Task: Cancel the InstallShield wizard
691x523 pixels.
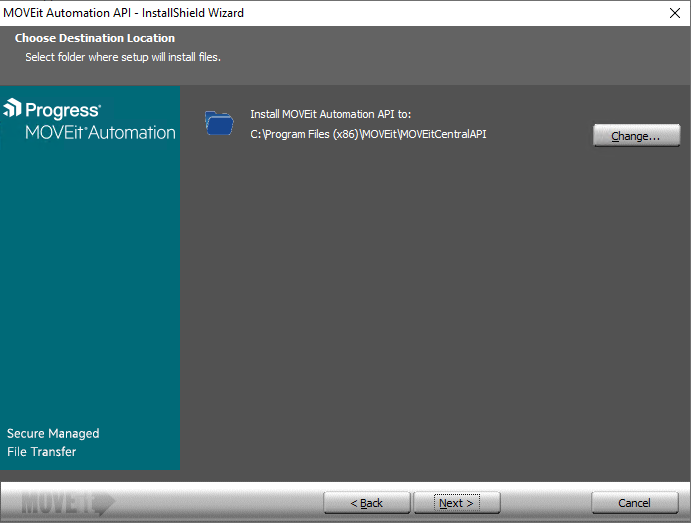Action: pyautogui.click(x=635, y=503)
